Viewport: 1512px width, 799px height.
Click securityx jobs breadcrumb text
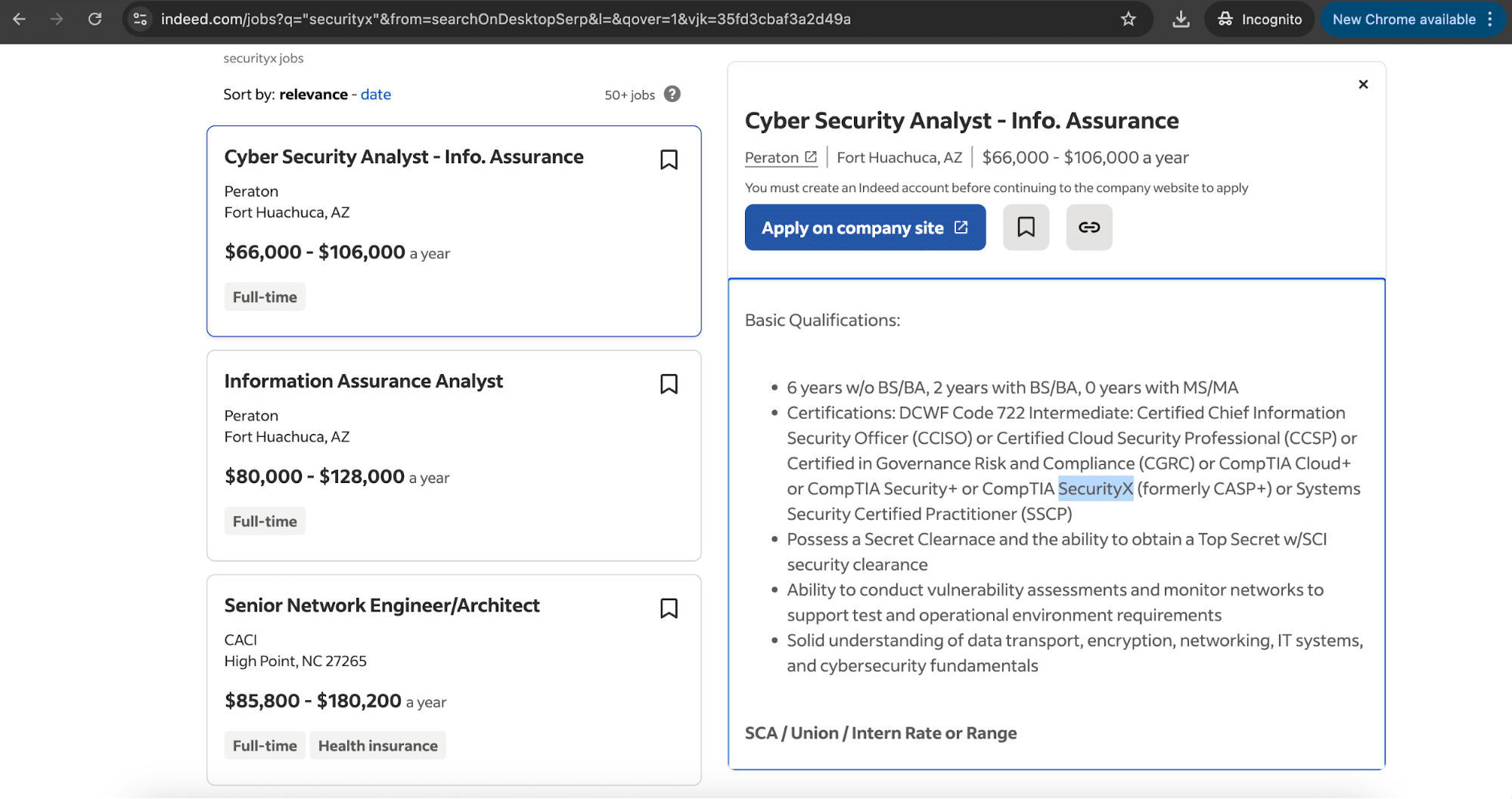coord(263,58)
